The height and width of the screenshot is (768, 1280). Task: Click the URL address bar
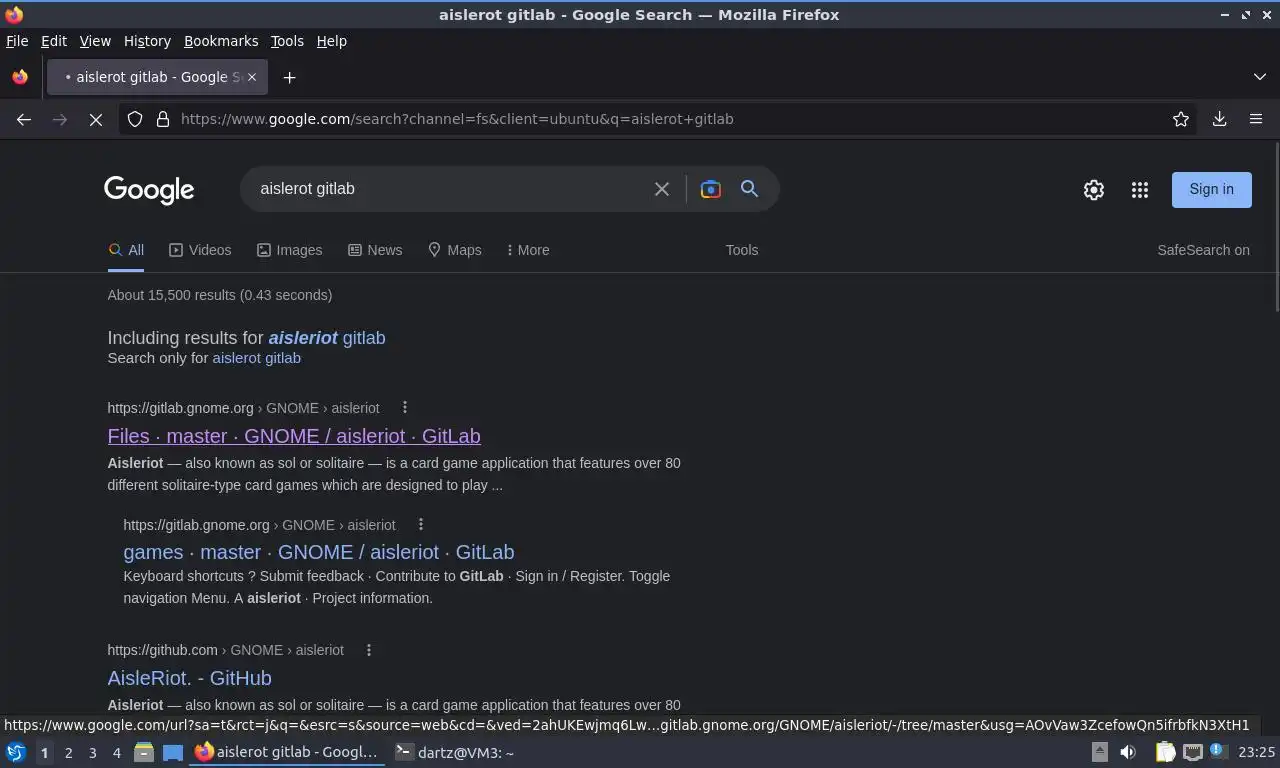pos(660,119)
